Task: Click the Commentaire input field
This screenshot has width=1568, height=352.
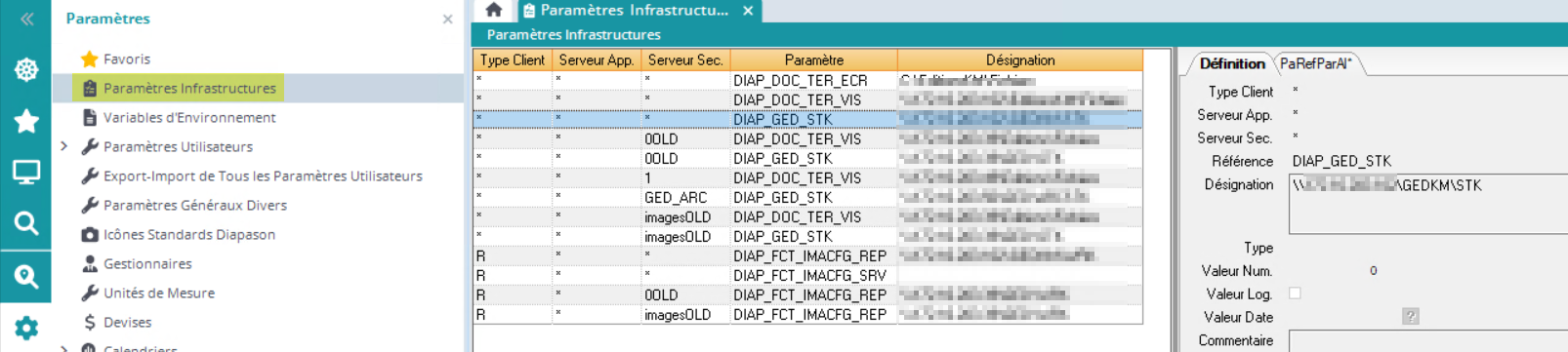Action: [1428, 341]
